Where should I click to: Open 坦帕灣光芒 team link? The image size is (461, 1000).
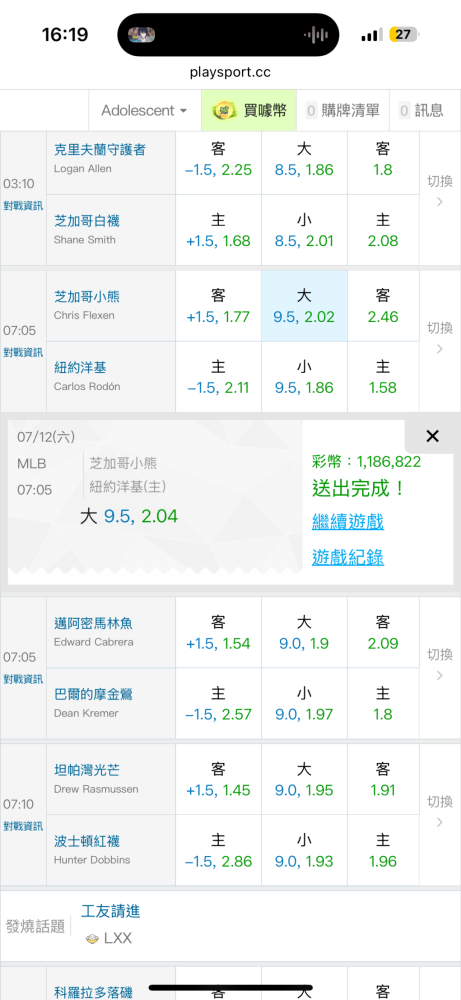tap(87, 770)
